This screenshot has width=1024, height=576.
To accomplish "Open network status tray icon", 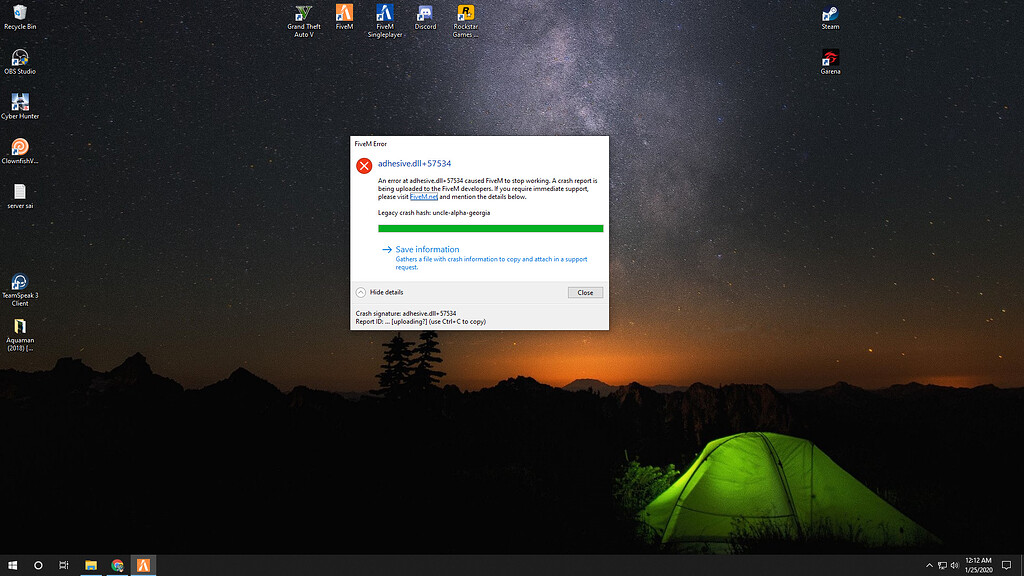I will (x=942, y=566).
